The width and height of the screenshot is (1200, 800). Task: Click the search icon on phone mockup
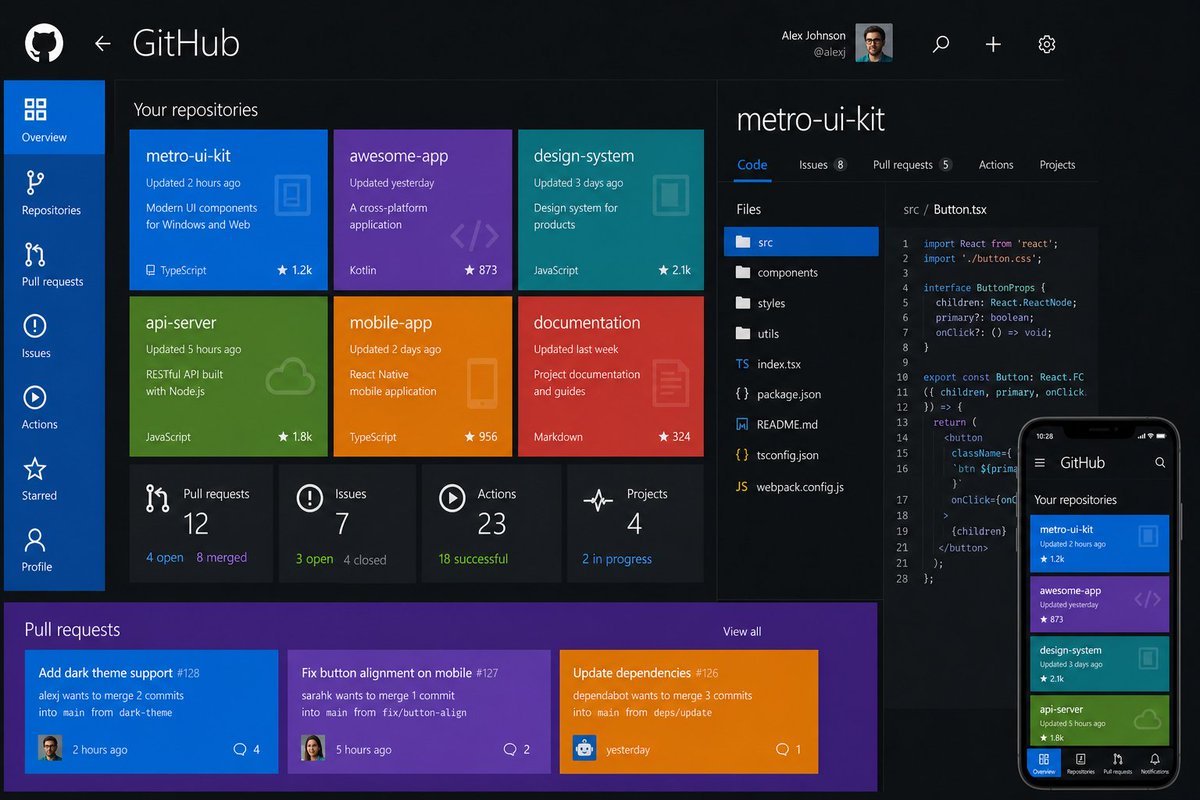1160,463
